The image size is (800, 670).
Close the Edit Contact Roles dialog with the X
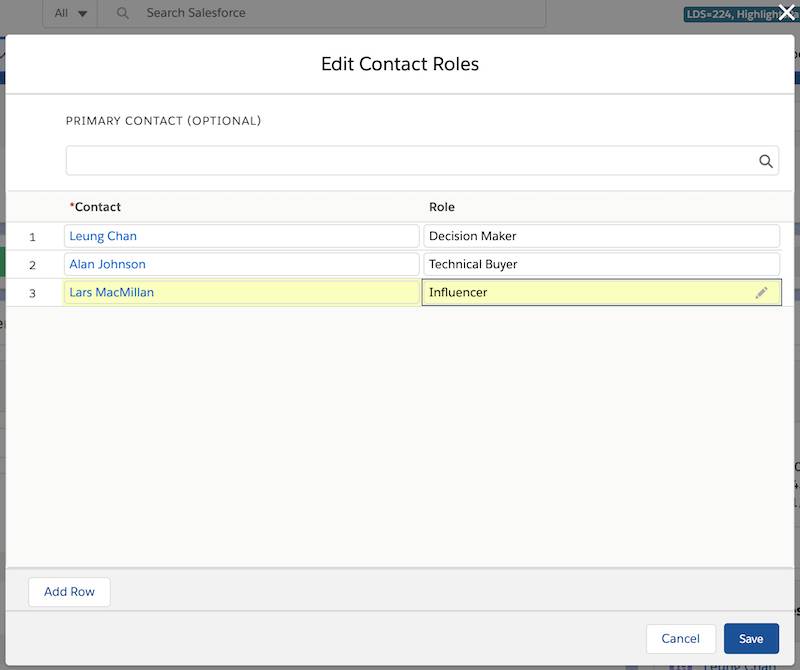(787, 13)
